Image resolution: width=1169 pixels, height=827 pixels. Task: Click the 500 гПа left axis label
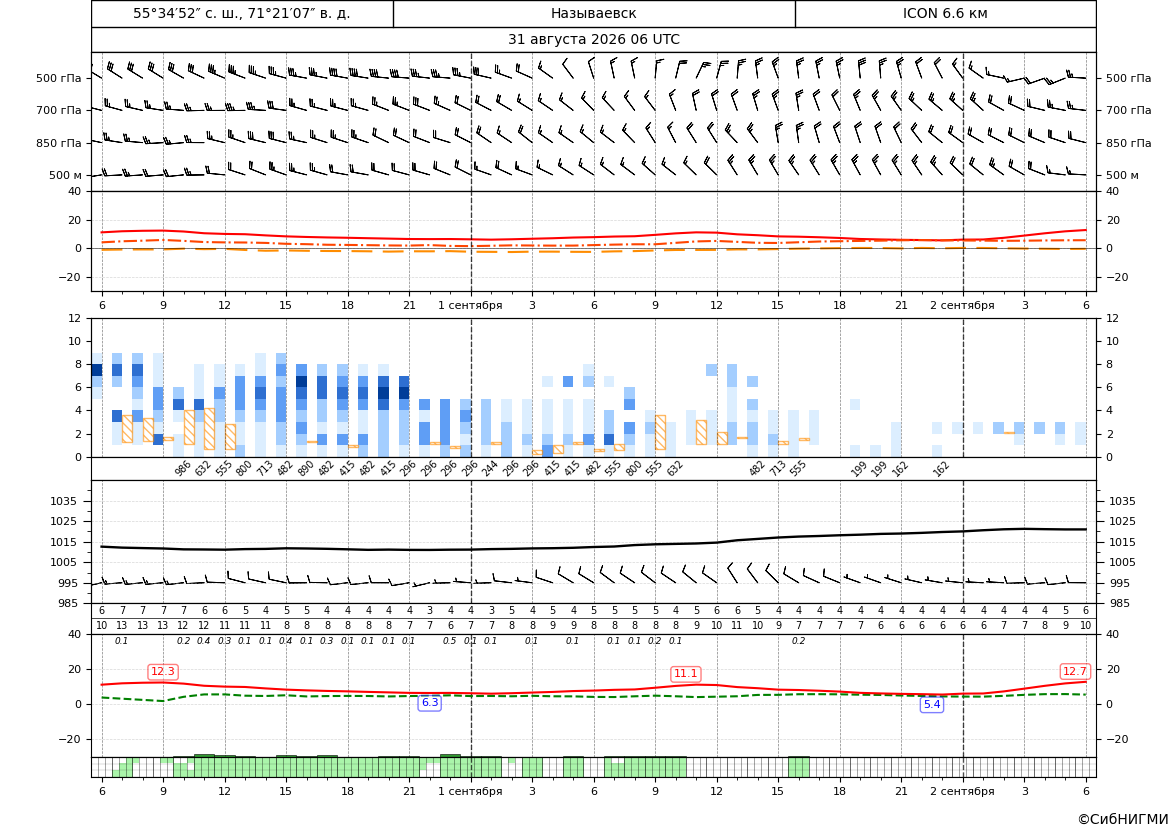coord(59,78)
